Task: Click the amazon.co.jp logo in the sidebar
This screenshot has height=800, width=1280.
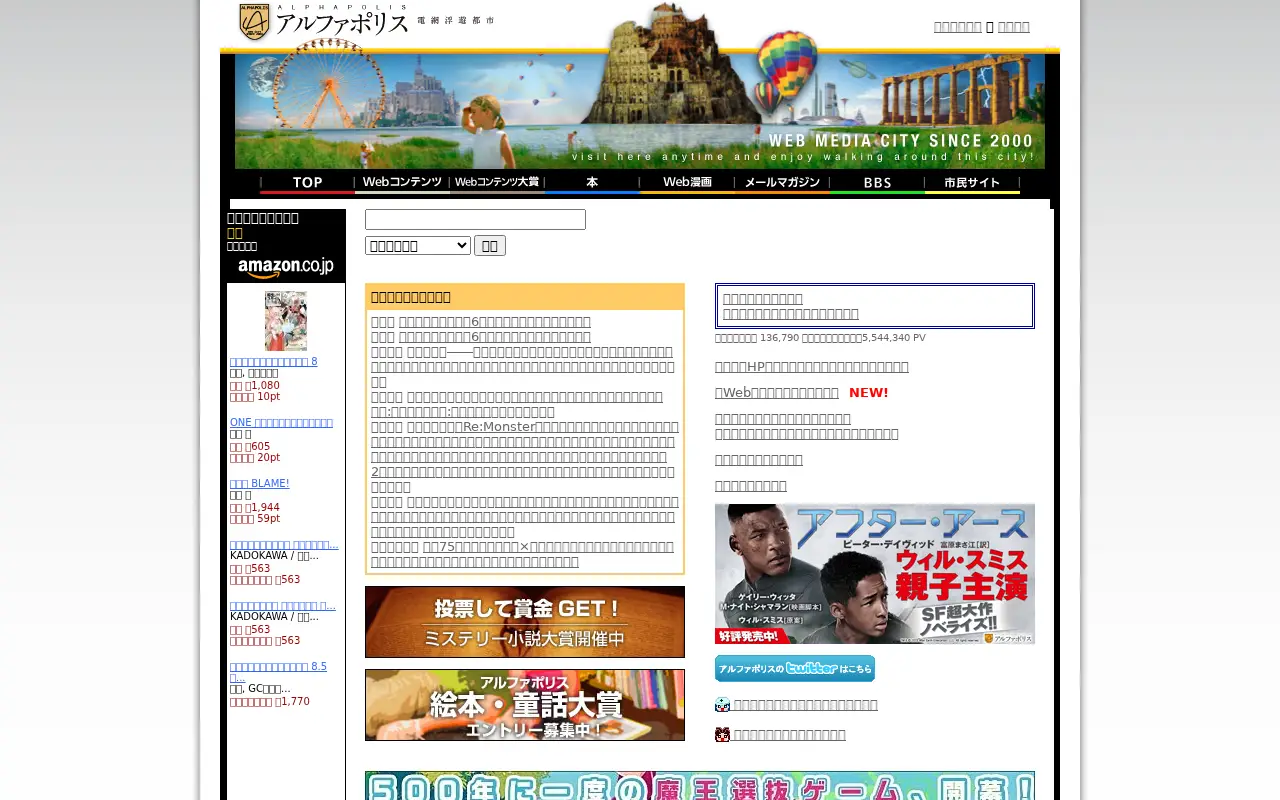Action: [x=286, y=267]
